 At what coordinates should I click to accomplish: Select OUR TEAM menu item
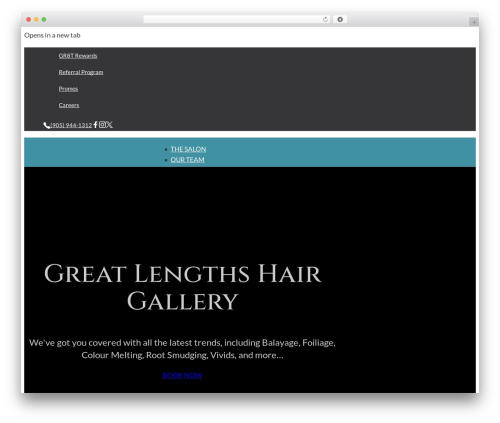[187, 160]
